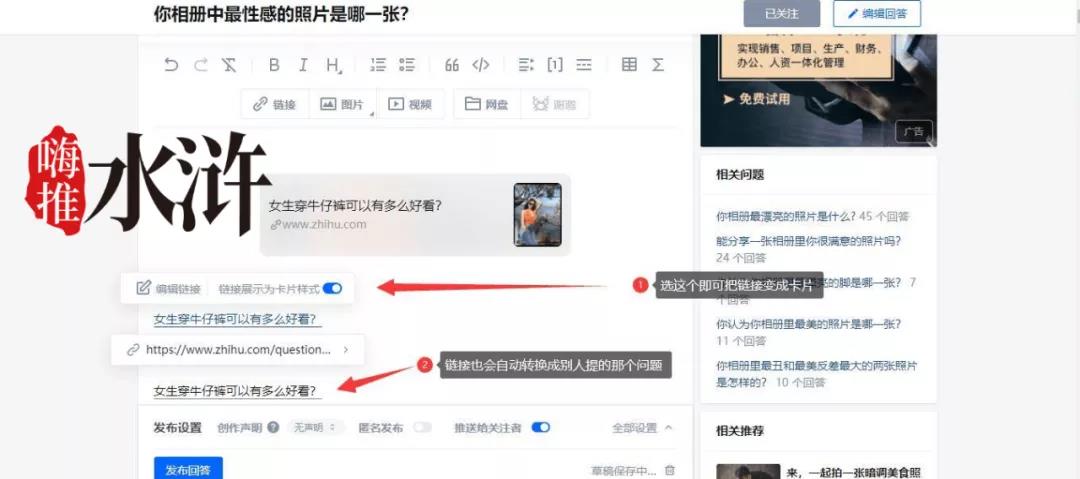Open related question 你相册最漂亮的照片是什么
This screenshot has width=1080, height=479.
click(786, 216)
